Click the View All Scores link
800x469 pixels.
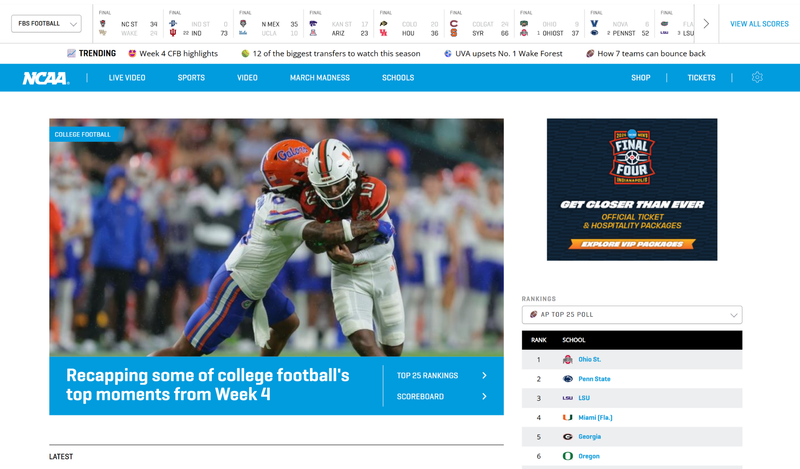759,24
